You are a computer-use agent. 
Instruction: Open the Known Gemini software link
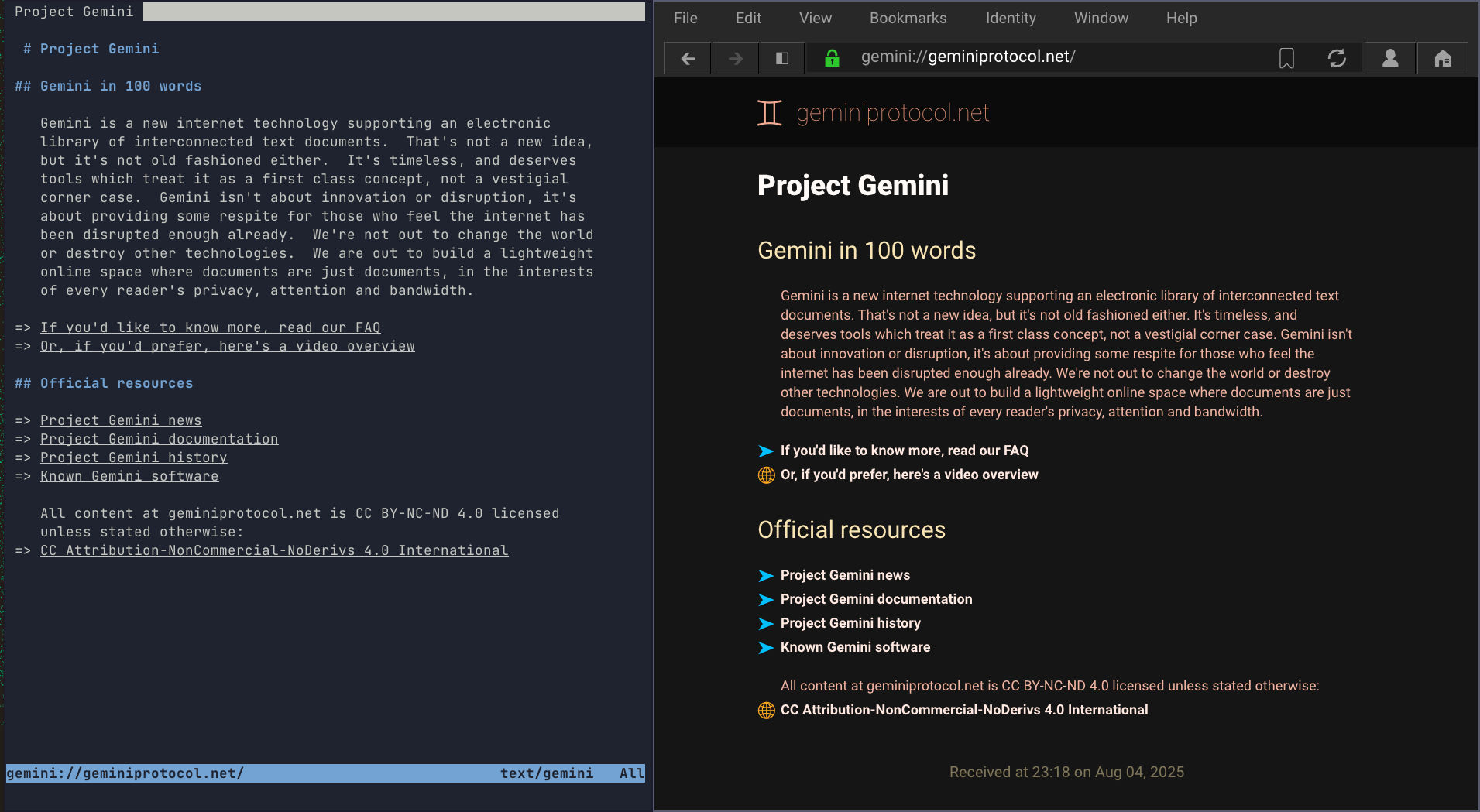tap(854, 647)
